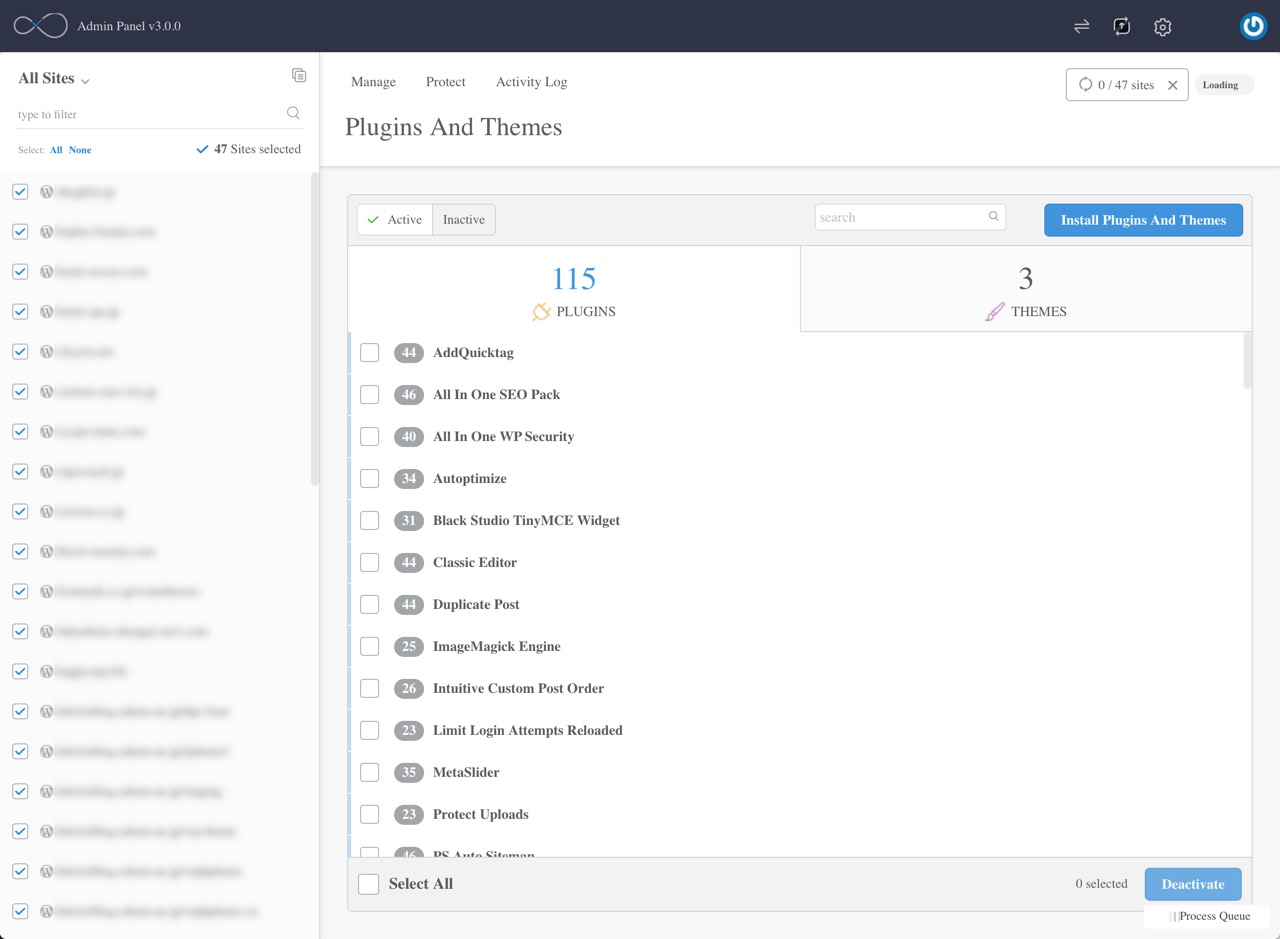Click Install Plugins And Themes button
The height and width of the screenshot is (939, 1280).
[1143, 220]
